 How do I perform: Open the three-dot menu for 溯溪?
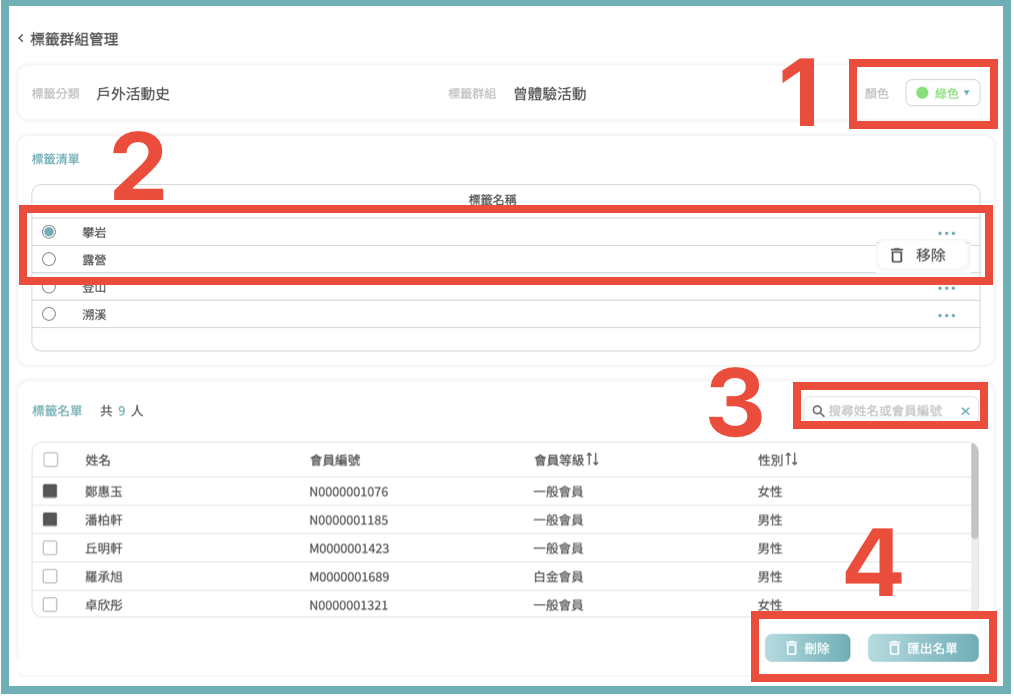(946, 315)
